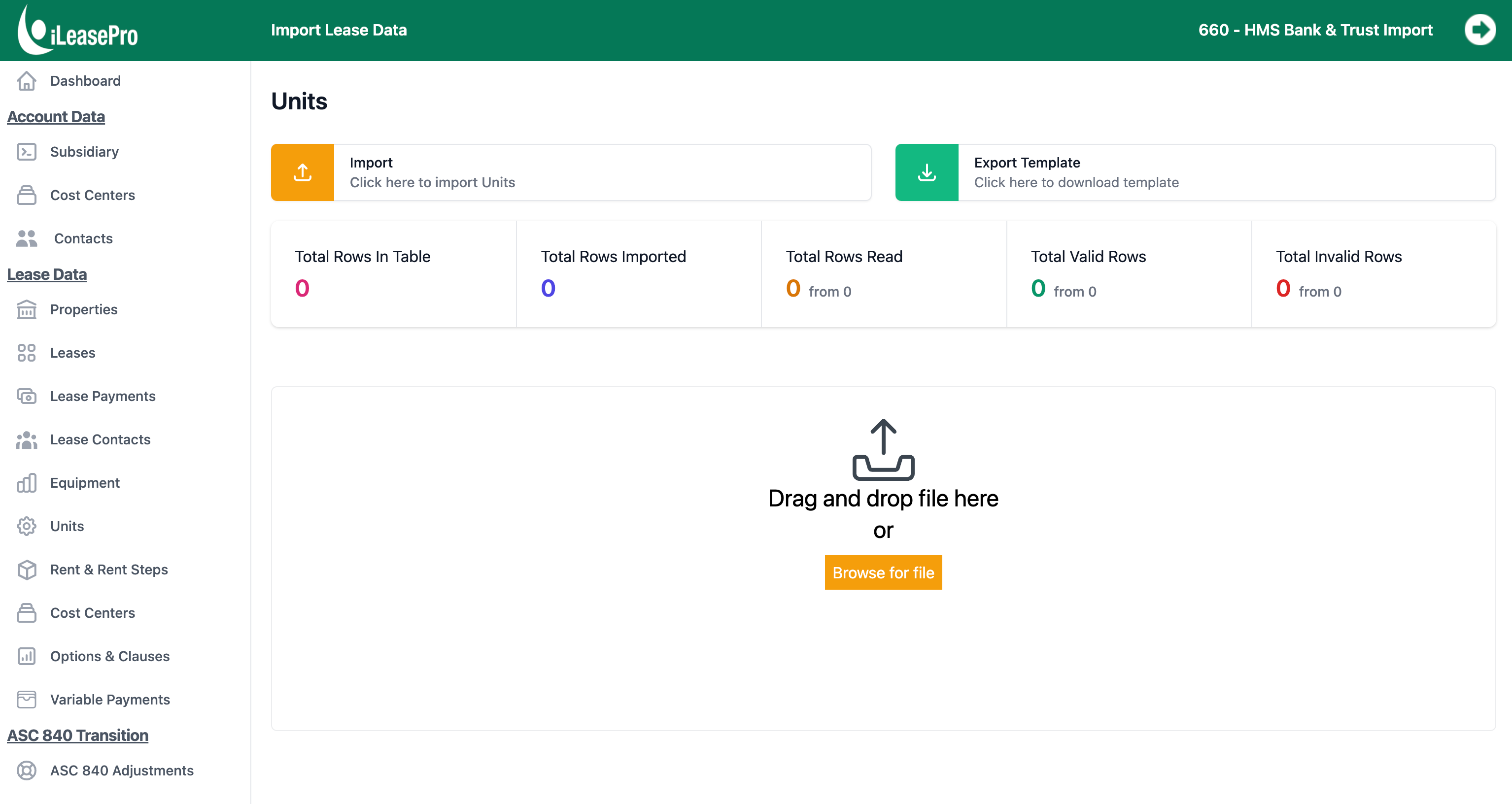Open Leases in the sidebar
Image resolution: width=1512 pixels, height=804 pixels.
point(73,353)
